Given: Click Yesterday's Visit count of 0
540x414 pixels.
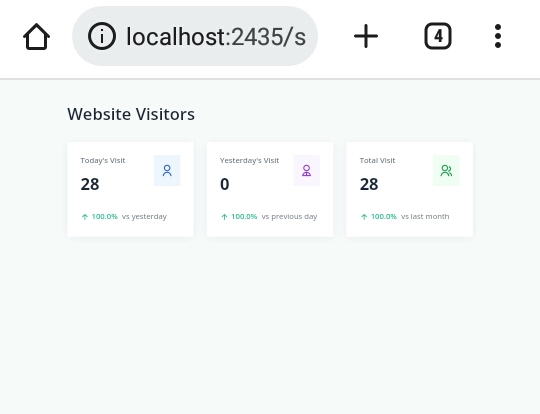Looking at the screenshot, I should (225, 184).
